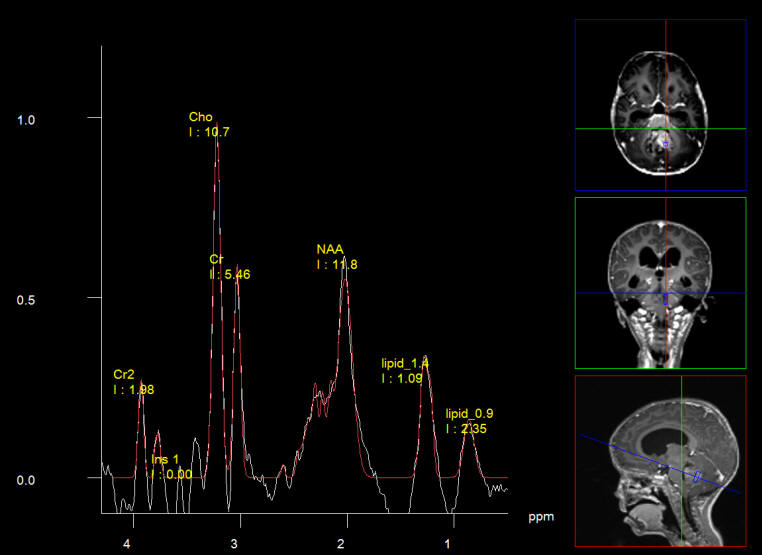Click the 0.5 value on vertical axis
Screen dimensions: 762x555
26,300
